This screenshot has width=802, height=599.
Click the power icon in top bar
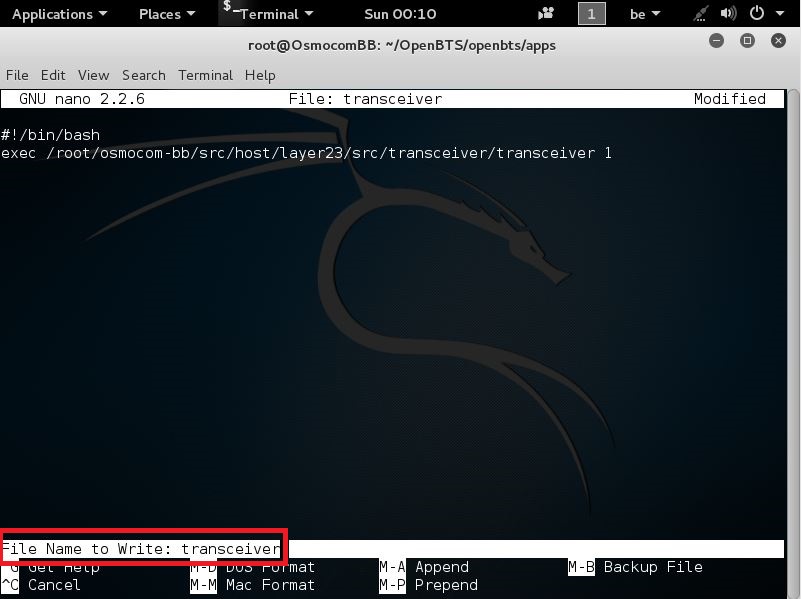[756, 13]
